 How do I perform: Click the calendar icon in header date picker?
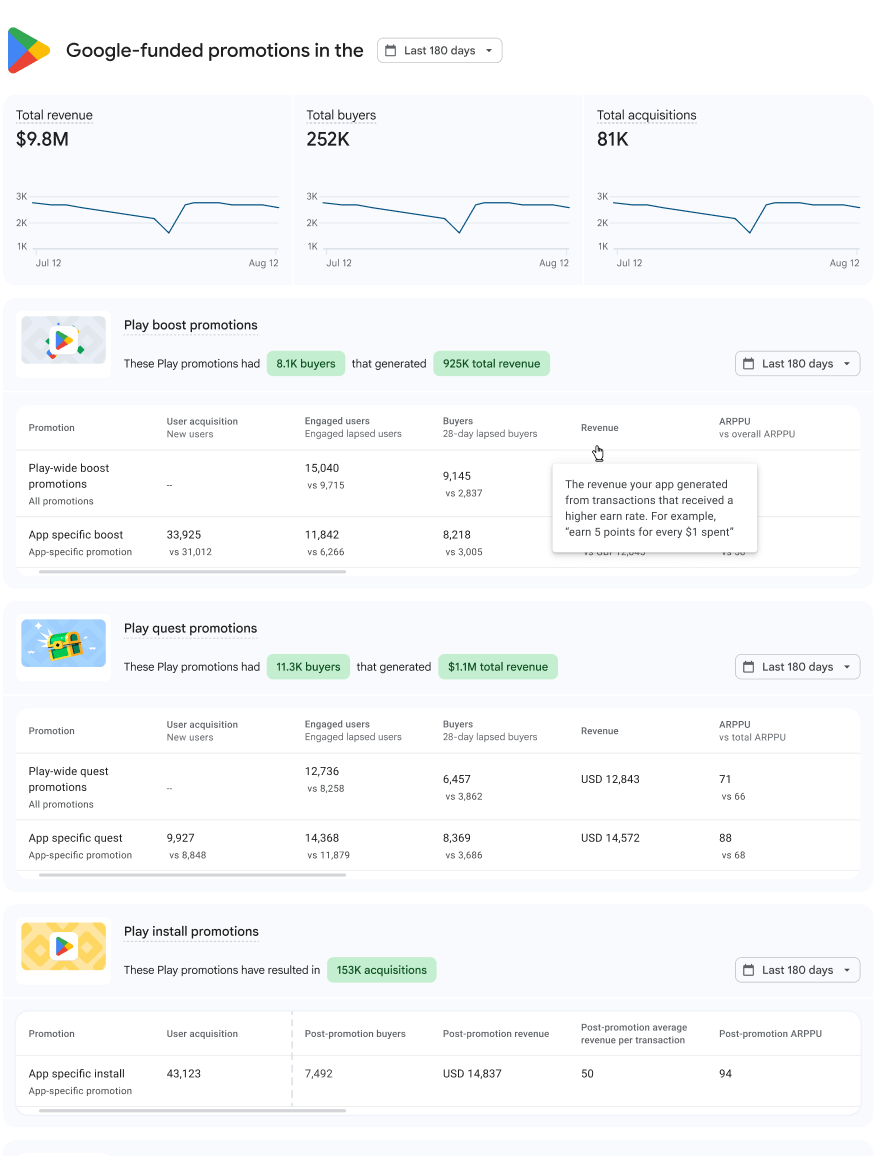tap(391, 51)
